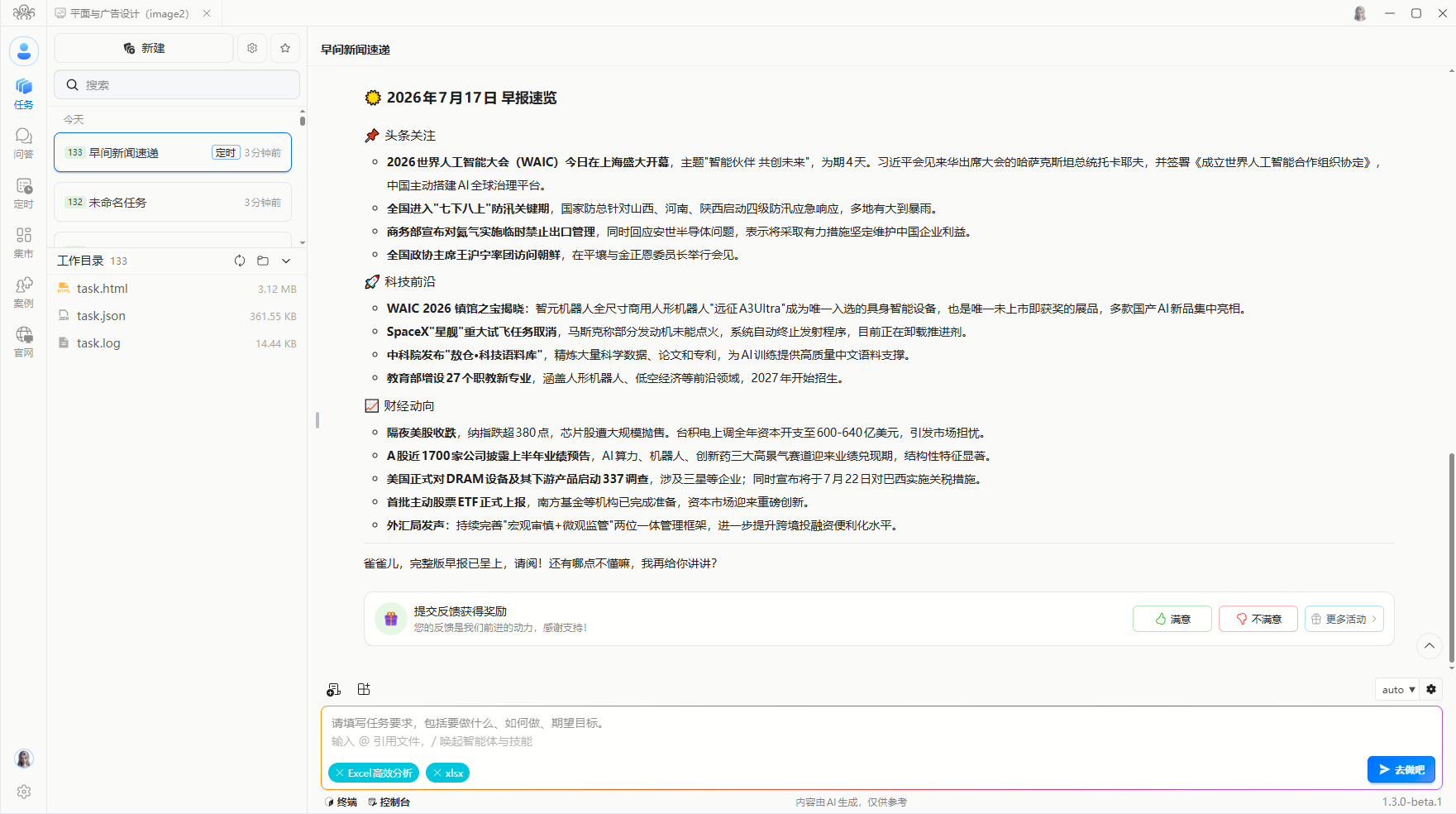
Task: Click the title bar user avatar
Action: (x=1360, y=13)
